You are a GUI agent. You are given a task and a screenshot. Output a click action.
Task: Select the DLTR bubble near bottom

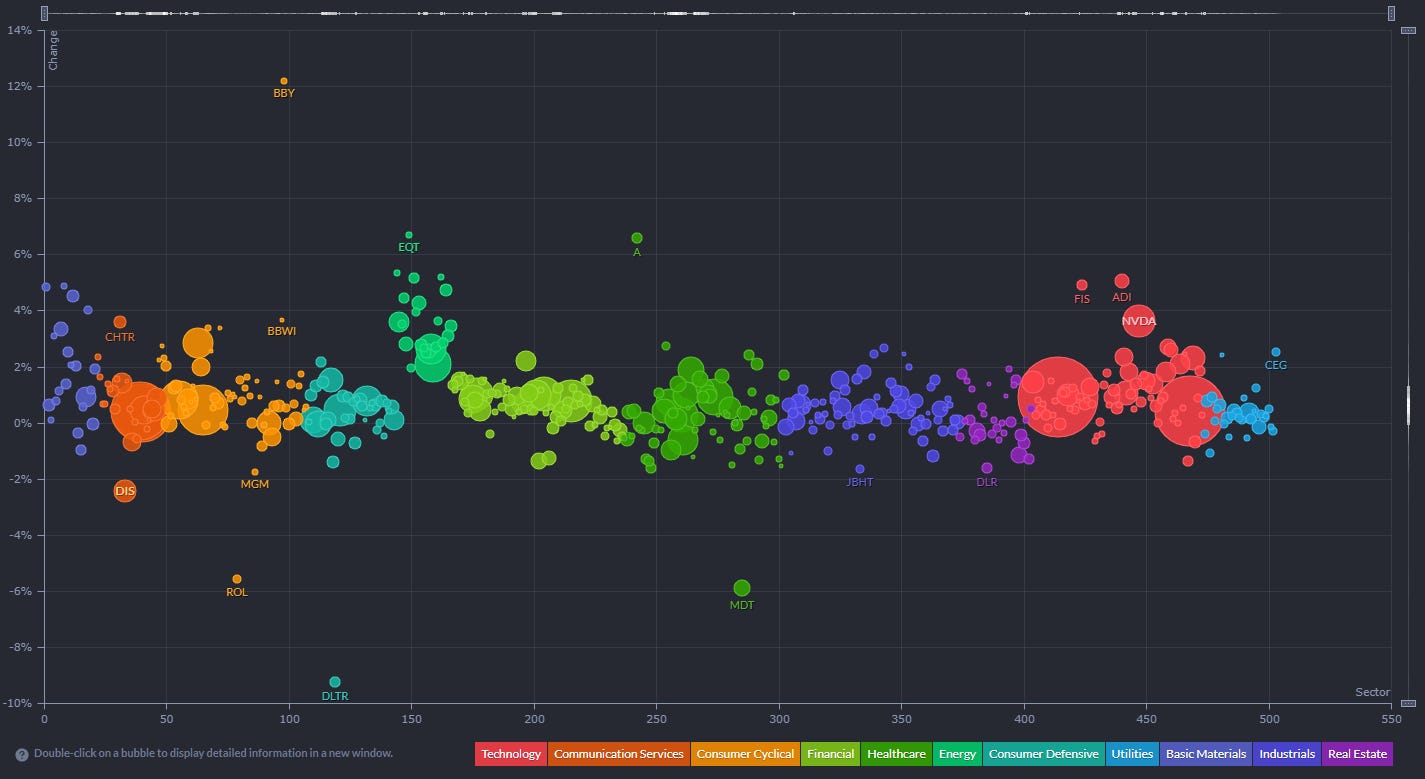[335, 682]
